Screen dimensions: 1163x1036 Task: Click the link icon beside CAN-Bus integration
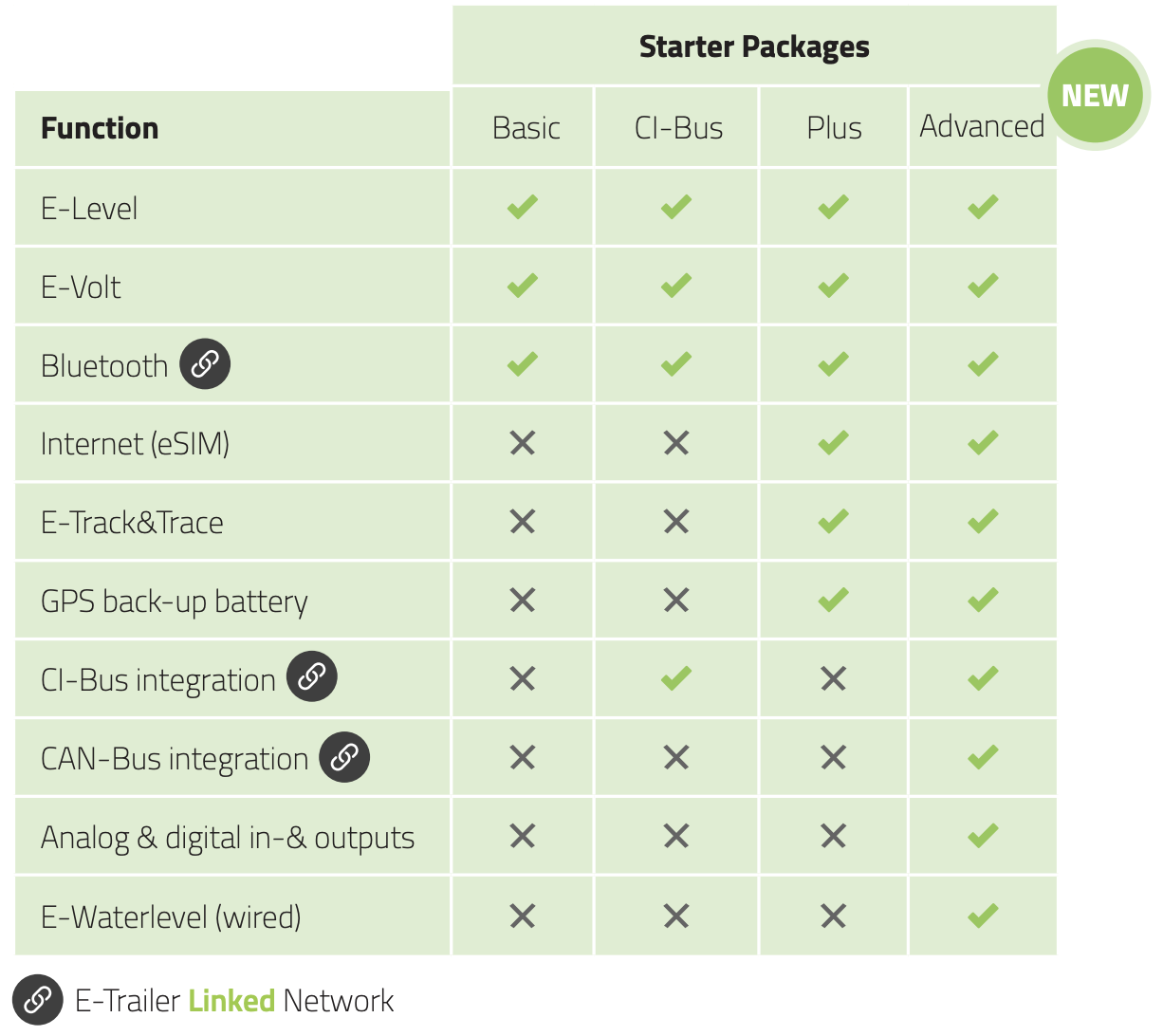pos(344,756)
